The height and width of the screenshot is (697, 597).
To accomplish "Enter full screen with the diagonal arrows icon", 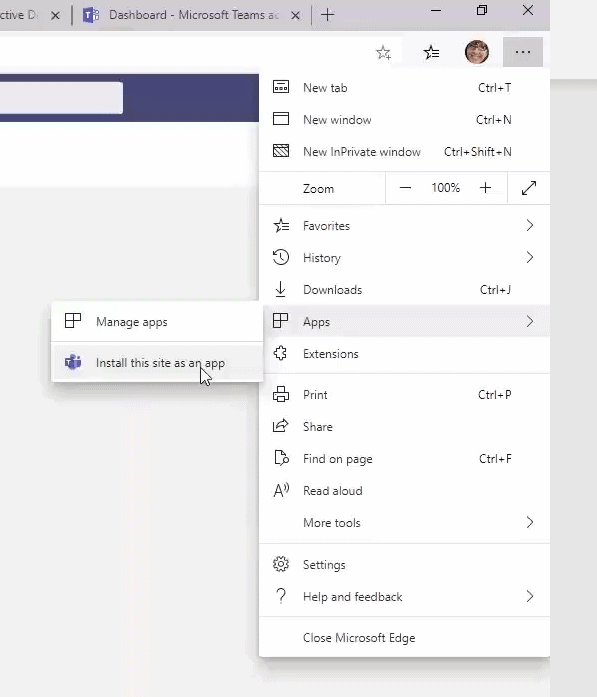I will point(529,188).
